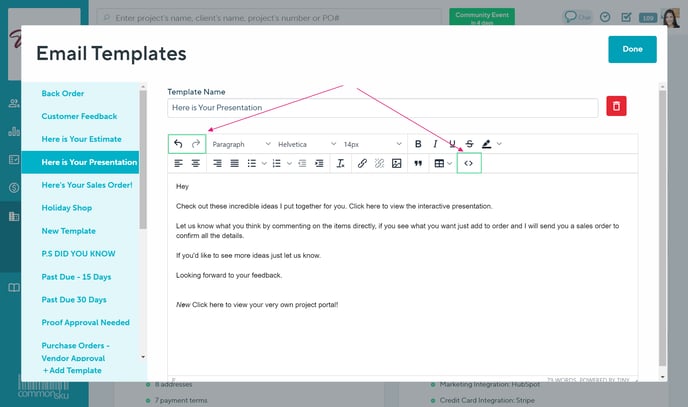The image size is (688, 407).
Task: Open the Helvetica font dropdown
Action: 303,144
